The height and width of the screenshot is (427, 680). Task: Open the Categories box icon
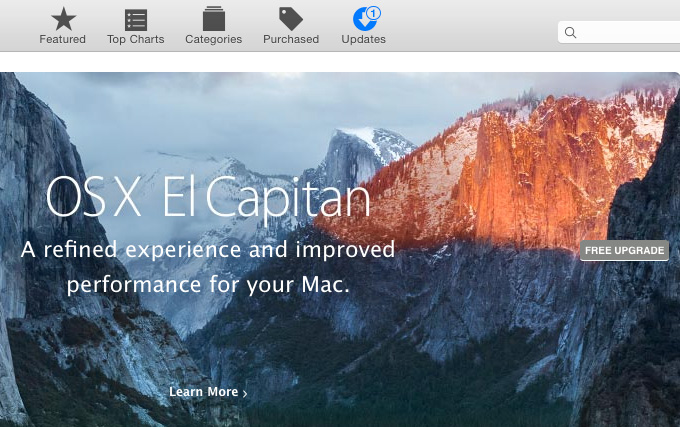click(213, 19)
